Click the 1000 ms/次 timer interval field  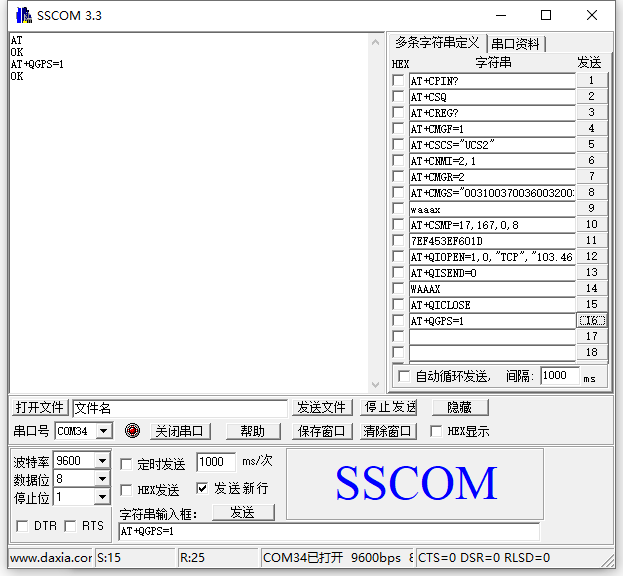tap(216, 462)
